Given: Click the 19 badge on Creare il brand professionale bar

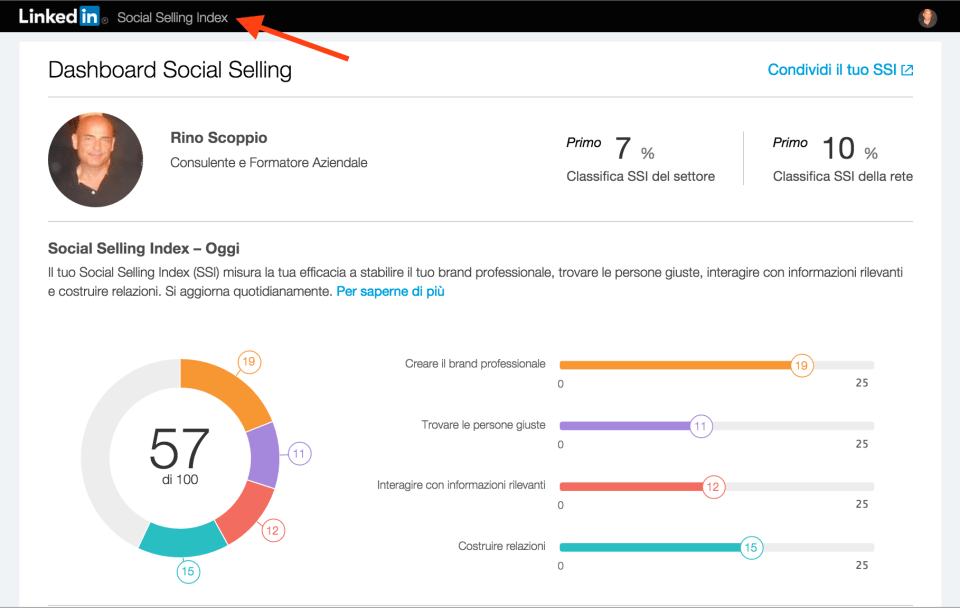Looking at the screenshot, I should (x=800, y=365).
